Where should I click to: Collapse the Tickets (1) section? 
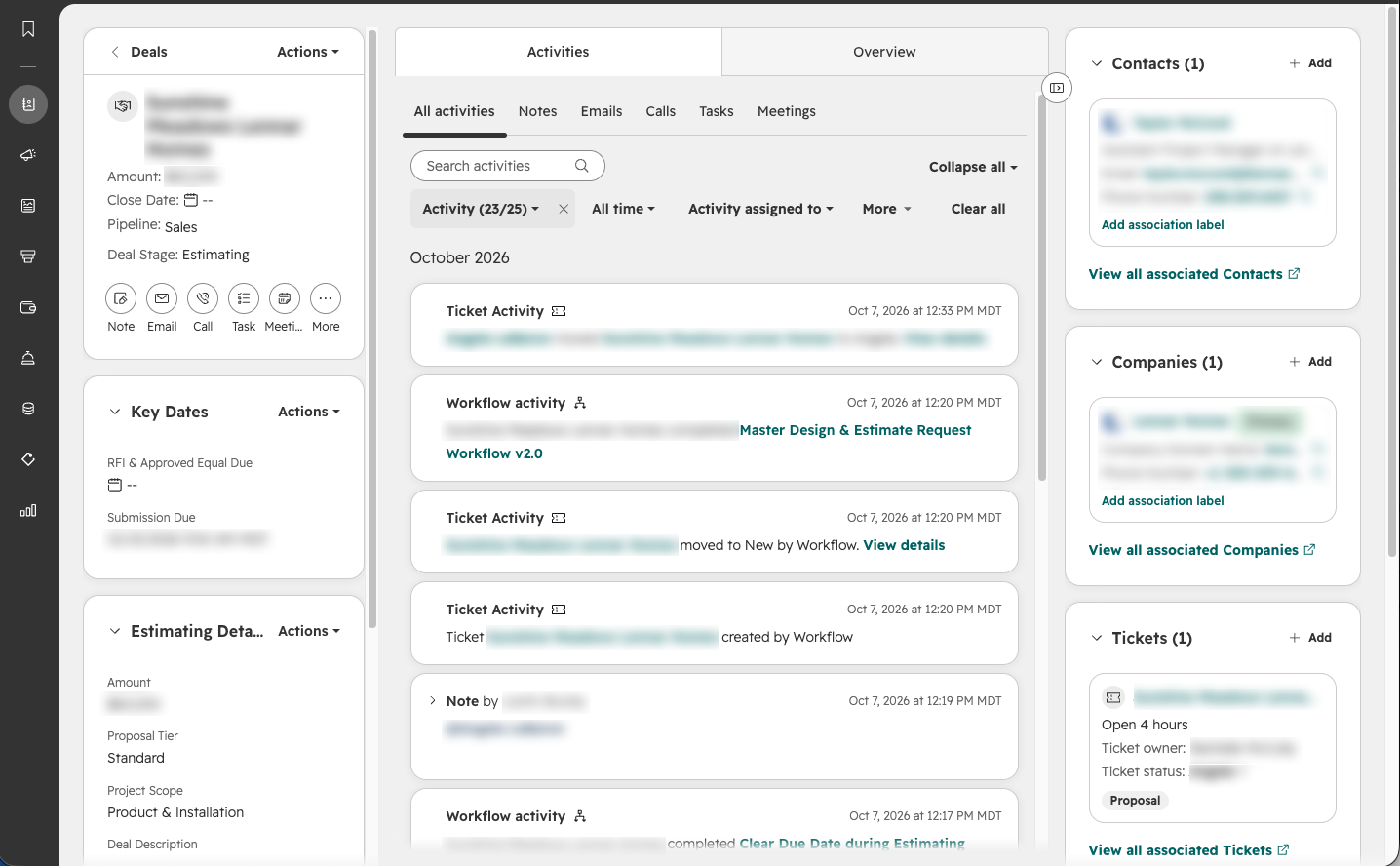point(1097,638)
